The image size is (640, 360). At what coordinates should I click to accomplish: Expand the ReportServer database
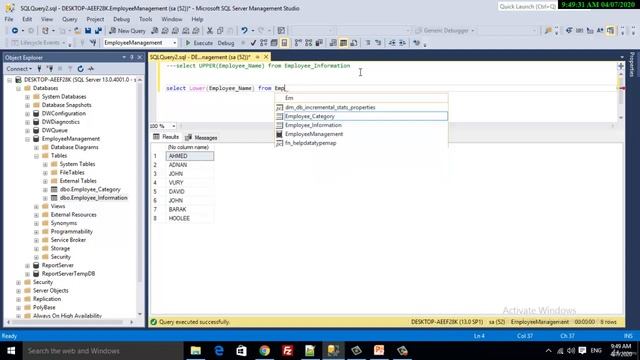pos(27,266)
